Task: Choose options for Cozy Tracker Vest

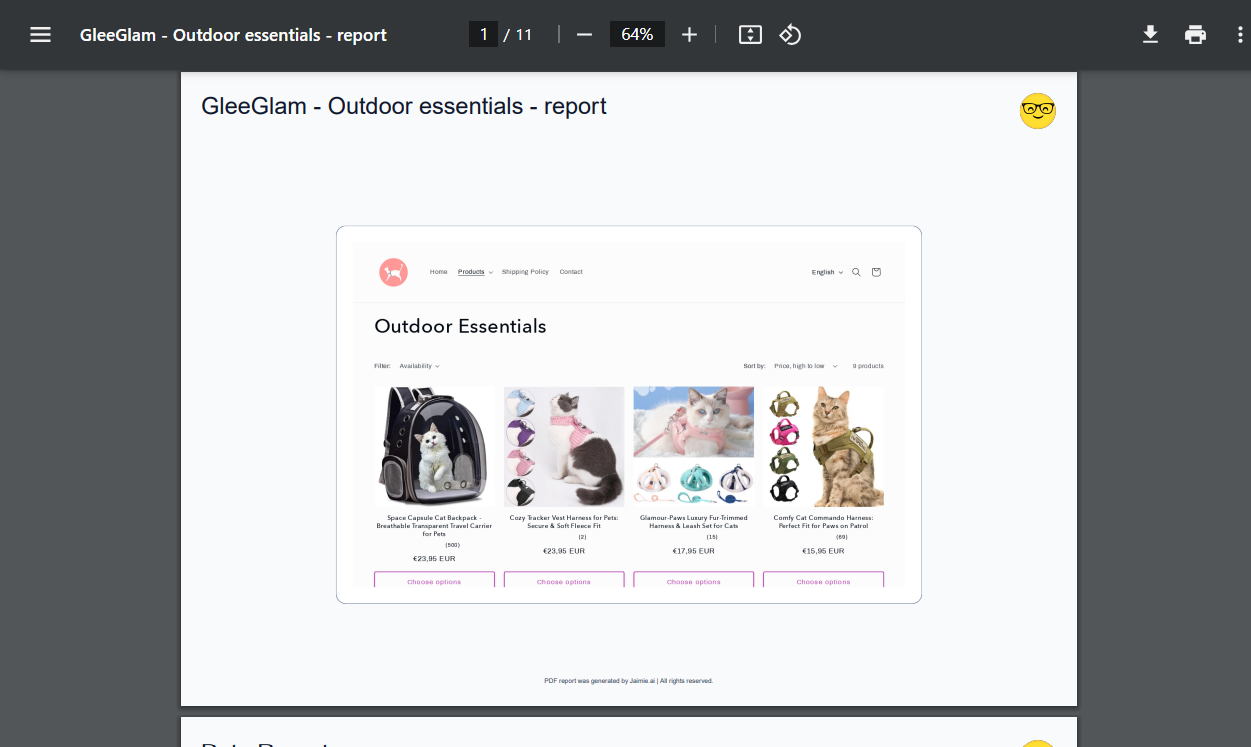Action: point(564,580)
